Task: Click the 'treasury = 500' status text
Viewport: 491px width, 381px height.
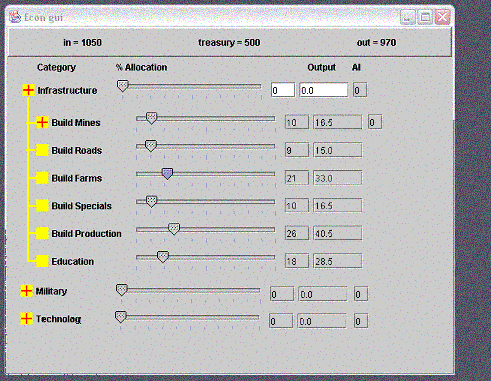Action: tap(229, 43)
